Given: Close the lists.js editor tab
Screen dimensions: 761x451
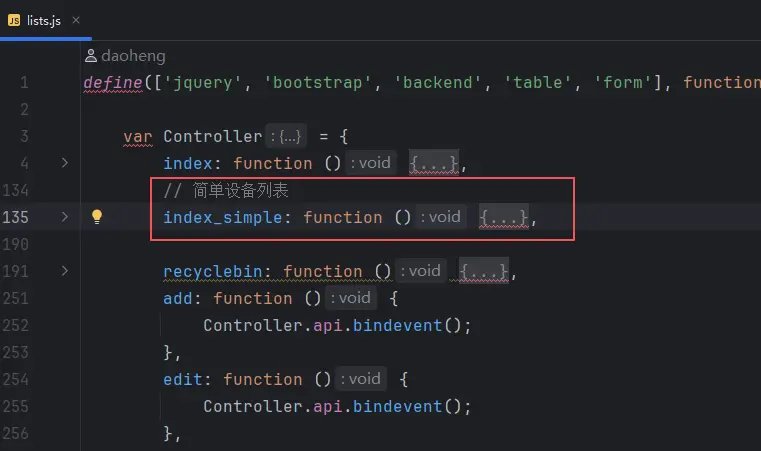Looking at the screenshot, I should (x=78, y=19).
